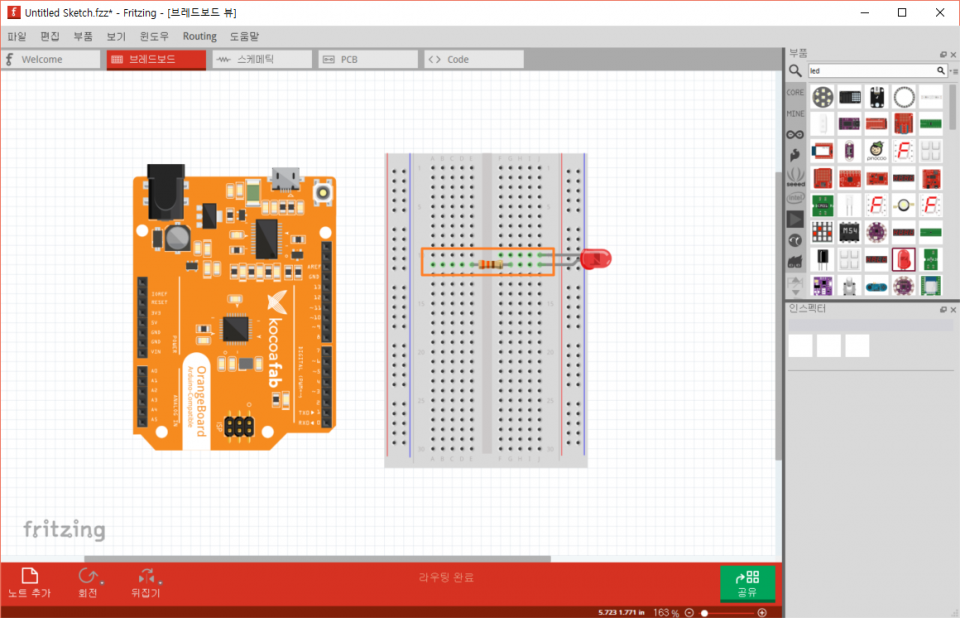960x618 pixels.
Task: Select the M54 chip part
Action: (849, 232)
